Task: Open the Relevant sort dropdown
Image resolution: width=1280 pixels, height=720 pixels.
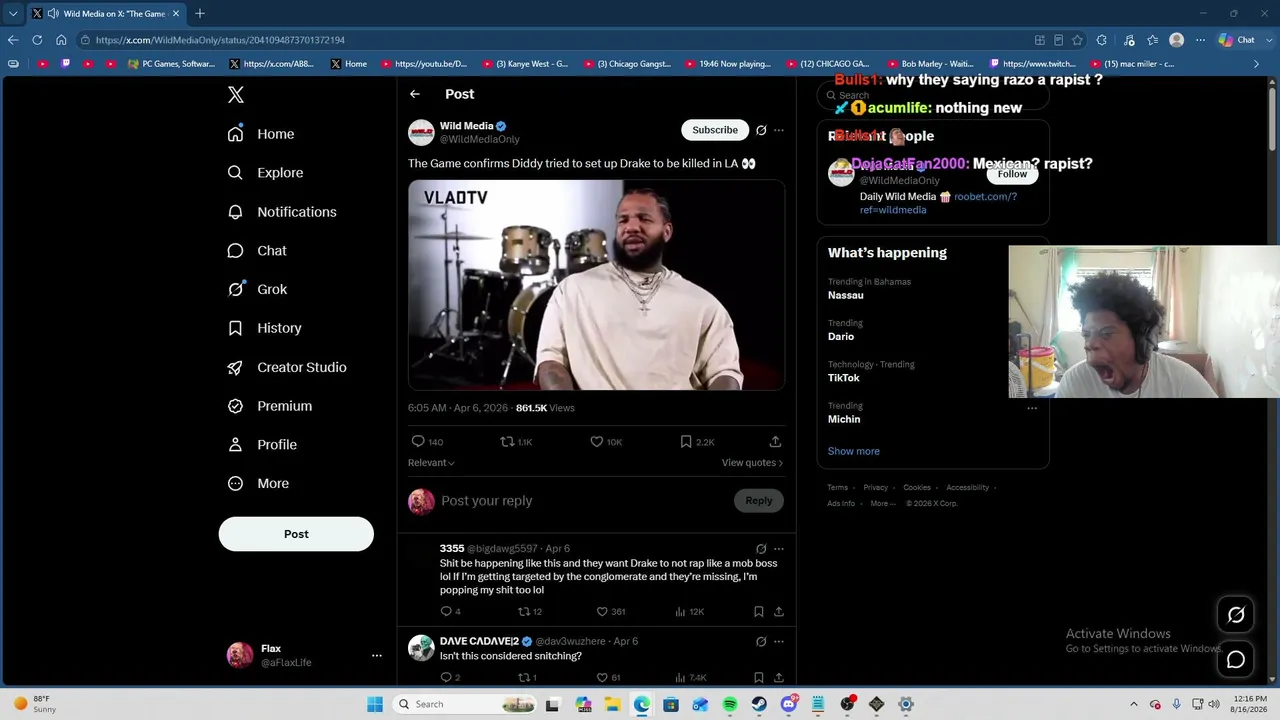Action: [431, 463]
